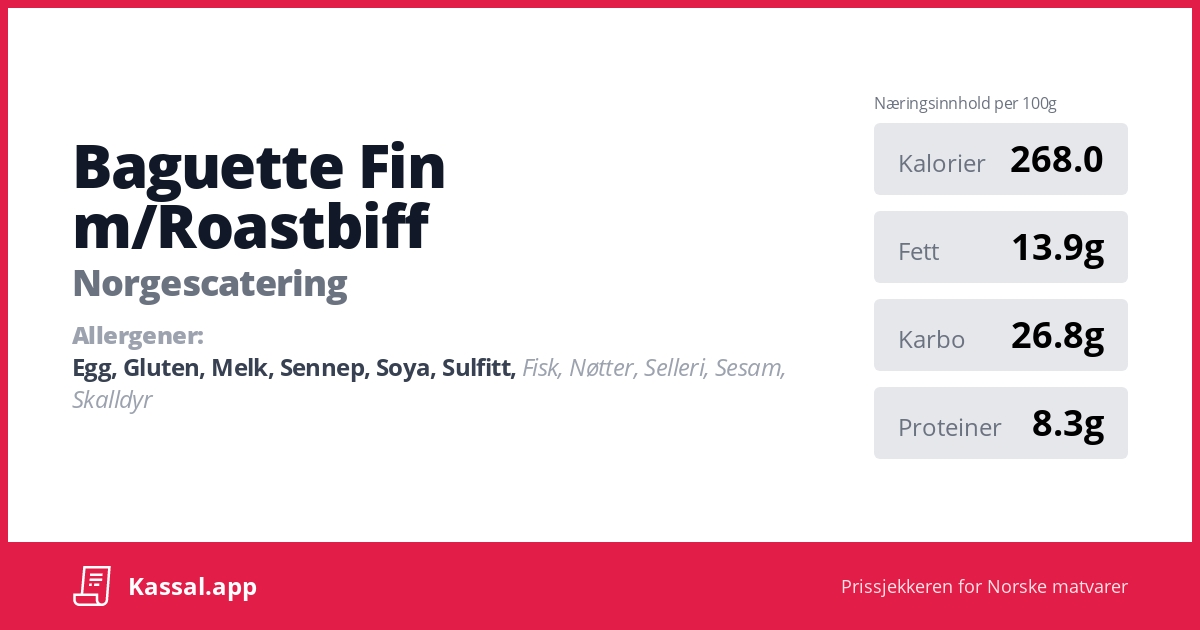Click the Sulfitt allergen
This screenshot has width=1200, height=630.
pos(479,368)
